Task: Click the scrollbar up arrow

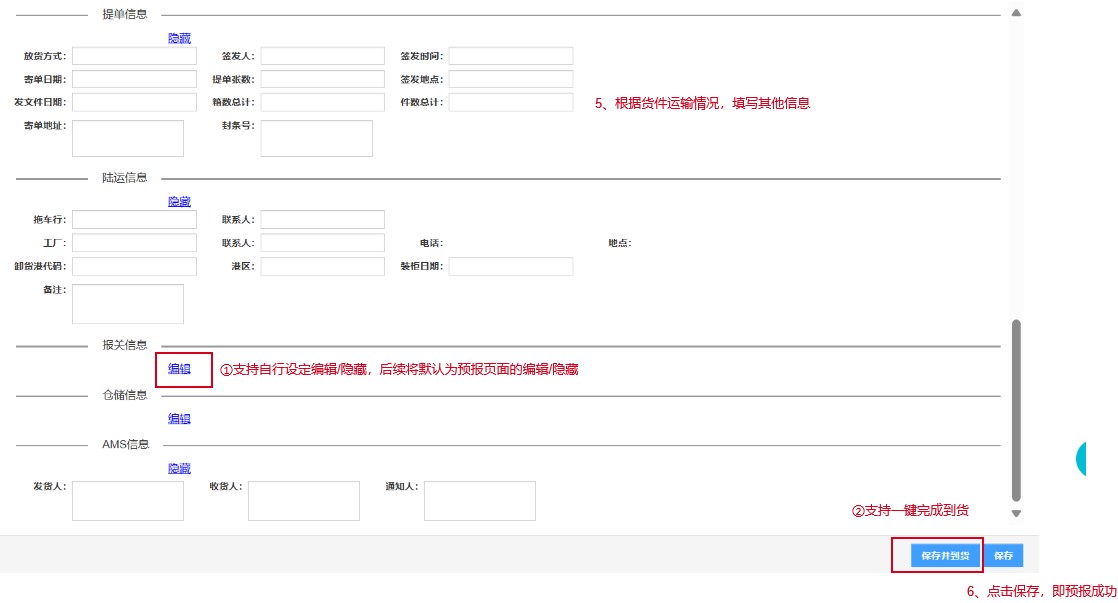Action: (x=1017, y=13)
